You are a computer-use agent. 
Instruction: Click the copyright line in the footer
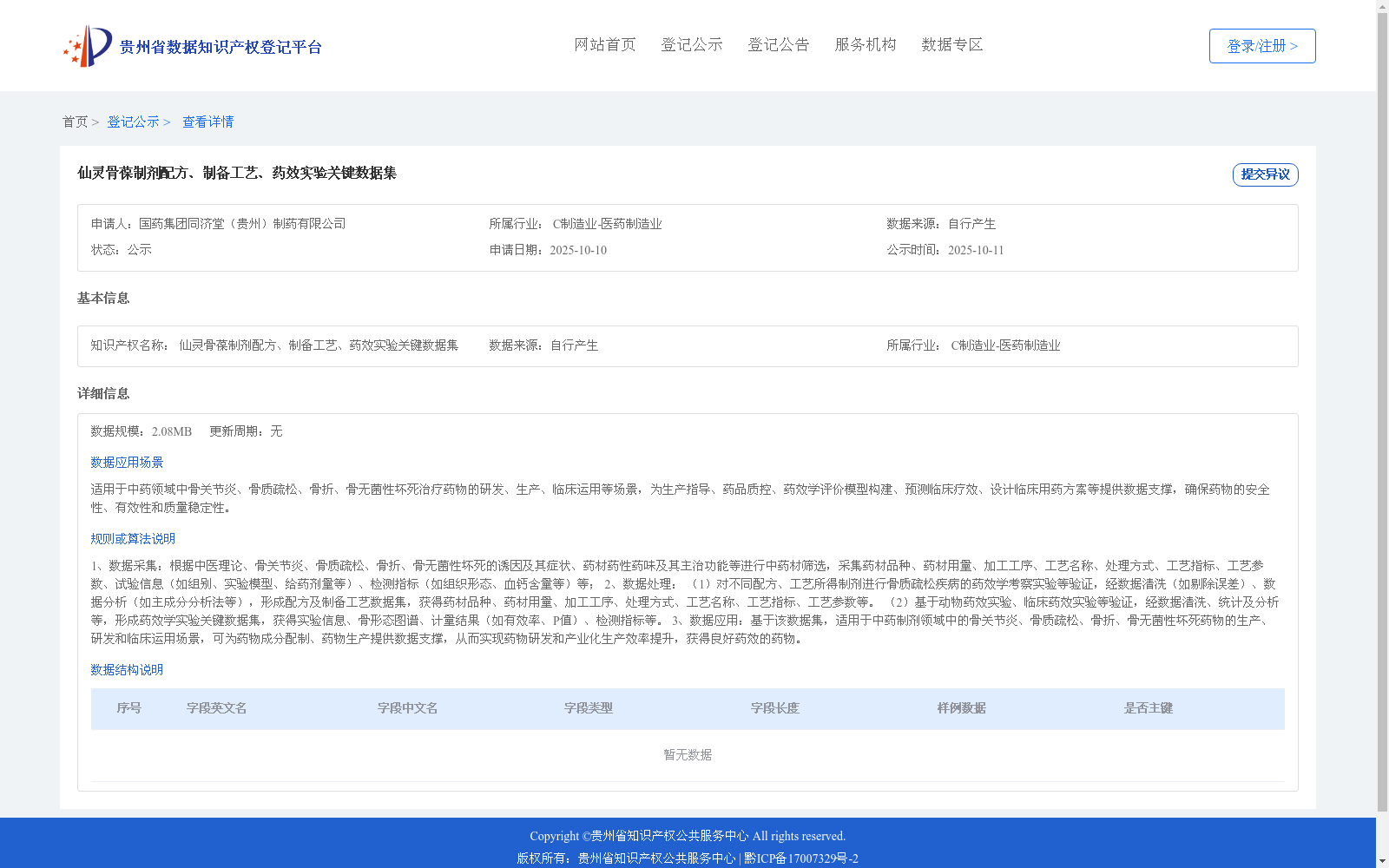click(x=688, y=836)
